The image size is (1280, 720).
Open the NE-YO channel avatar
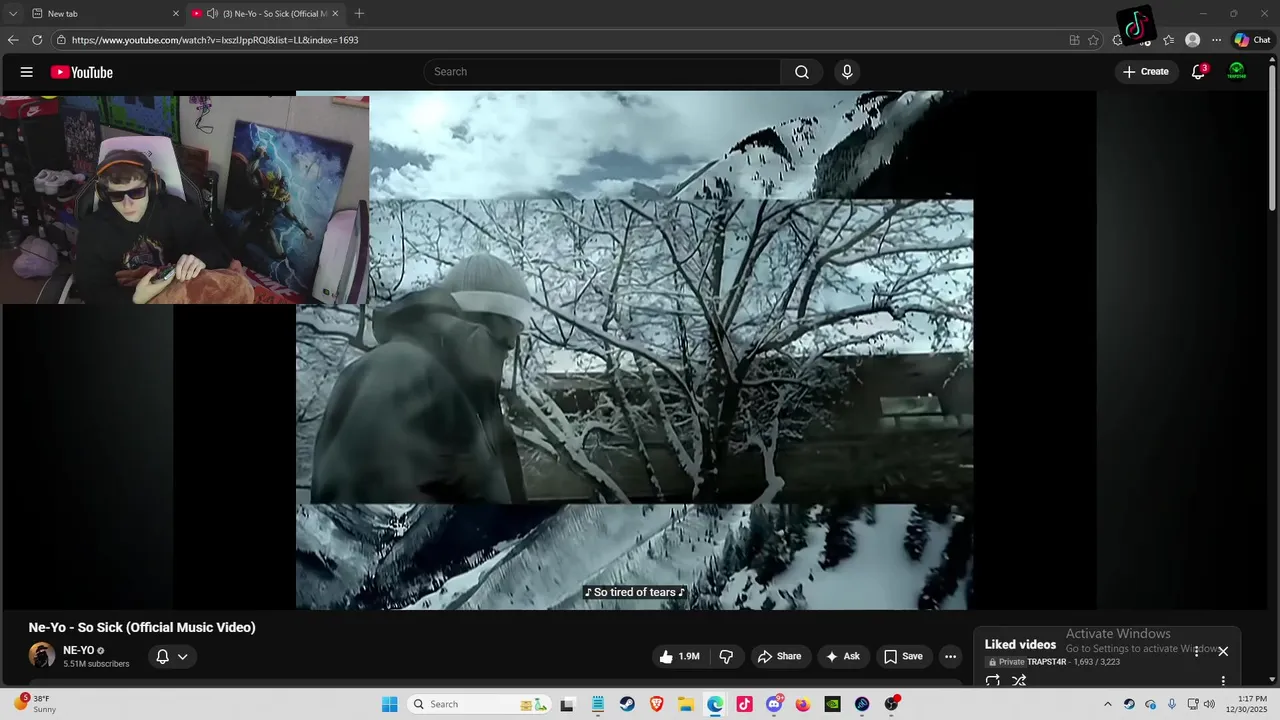[x=42, y=656]
